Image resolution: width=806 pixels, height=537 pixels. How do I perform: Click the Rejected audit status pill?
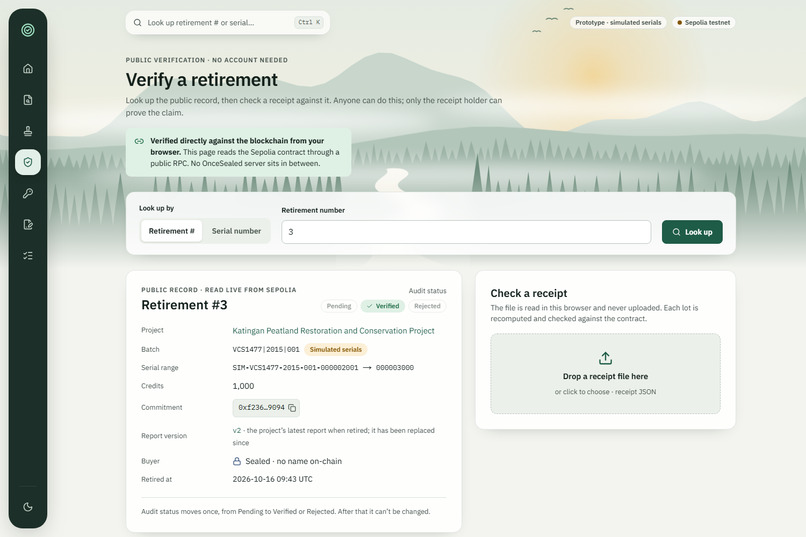[x=427, y=306]
